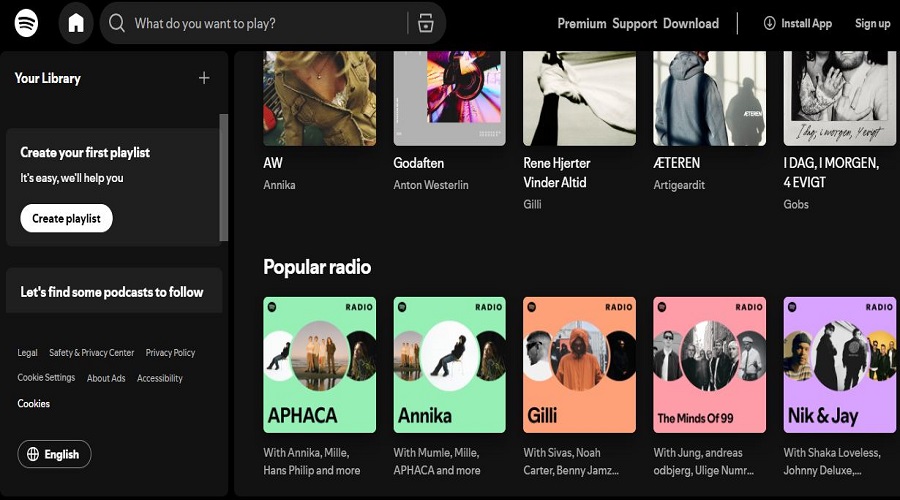900x500 pixels.
Task: Open the Support menu item
Action: tap(635, 23)
